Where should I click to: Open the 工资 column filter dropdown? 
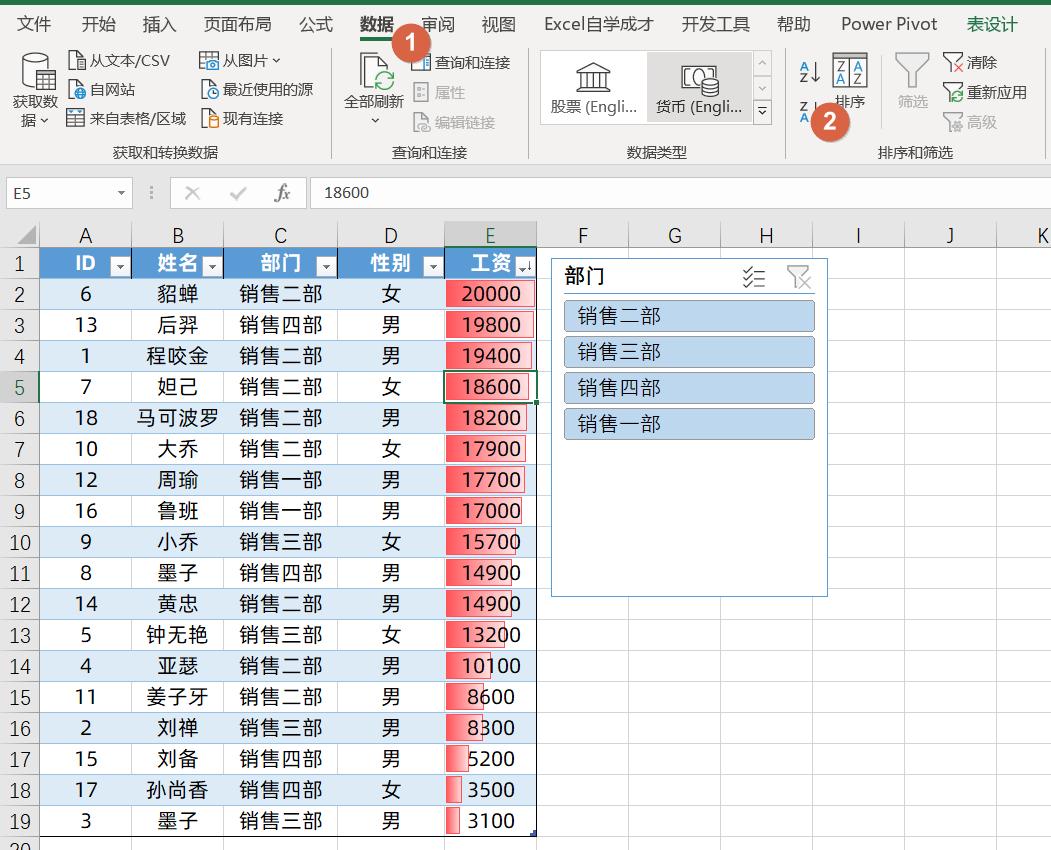pos(524,264)
